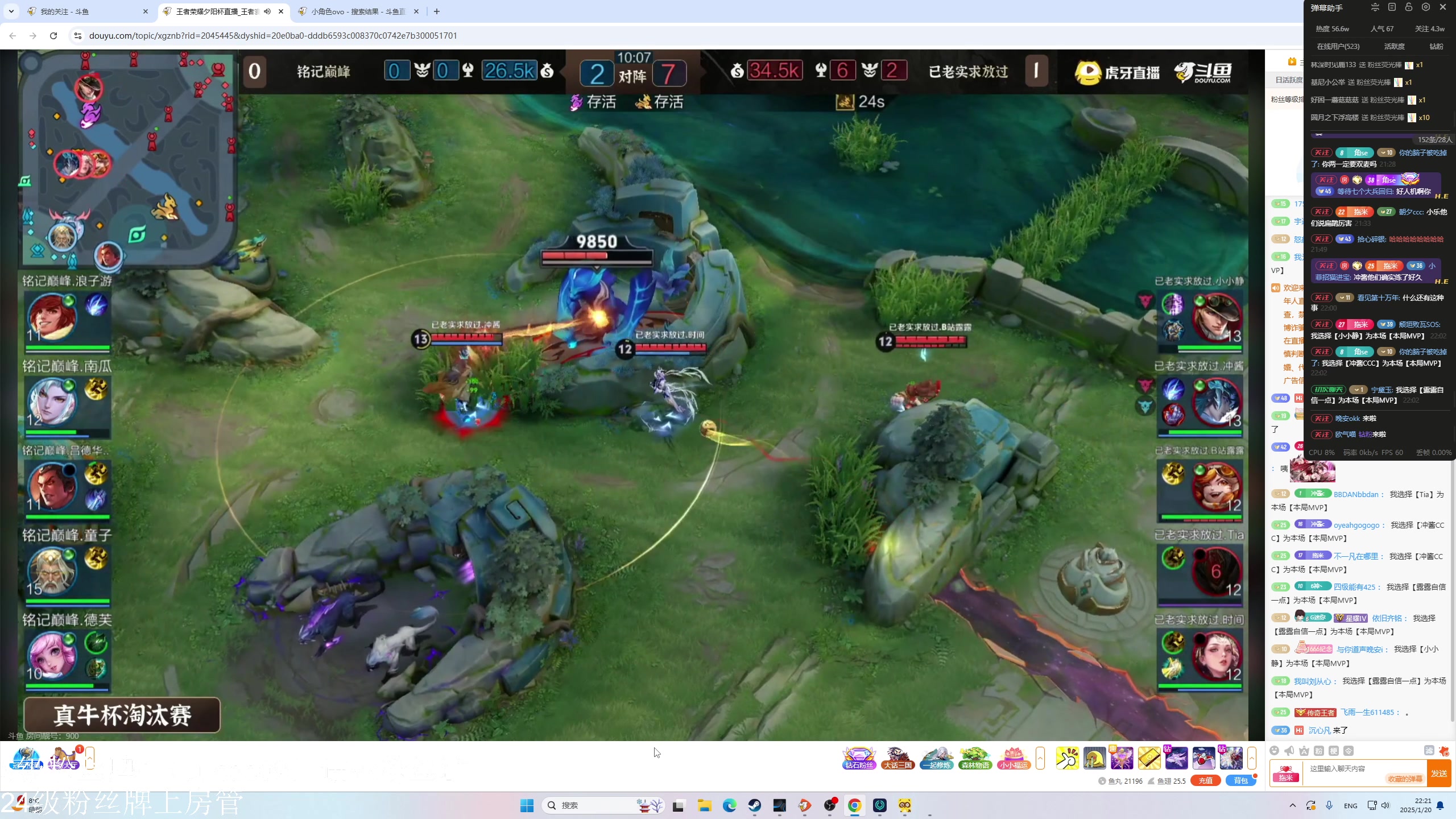Go back in browser history
Screen dimensions: 1456x819
(13, 35)
